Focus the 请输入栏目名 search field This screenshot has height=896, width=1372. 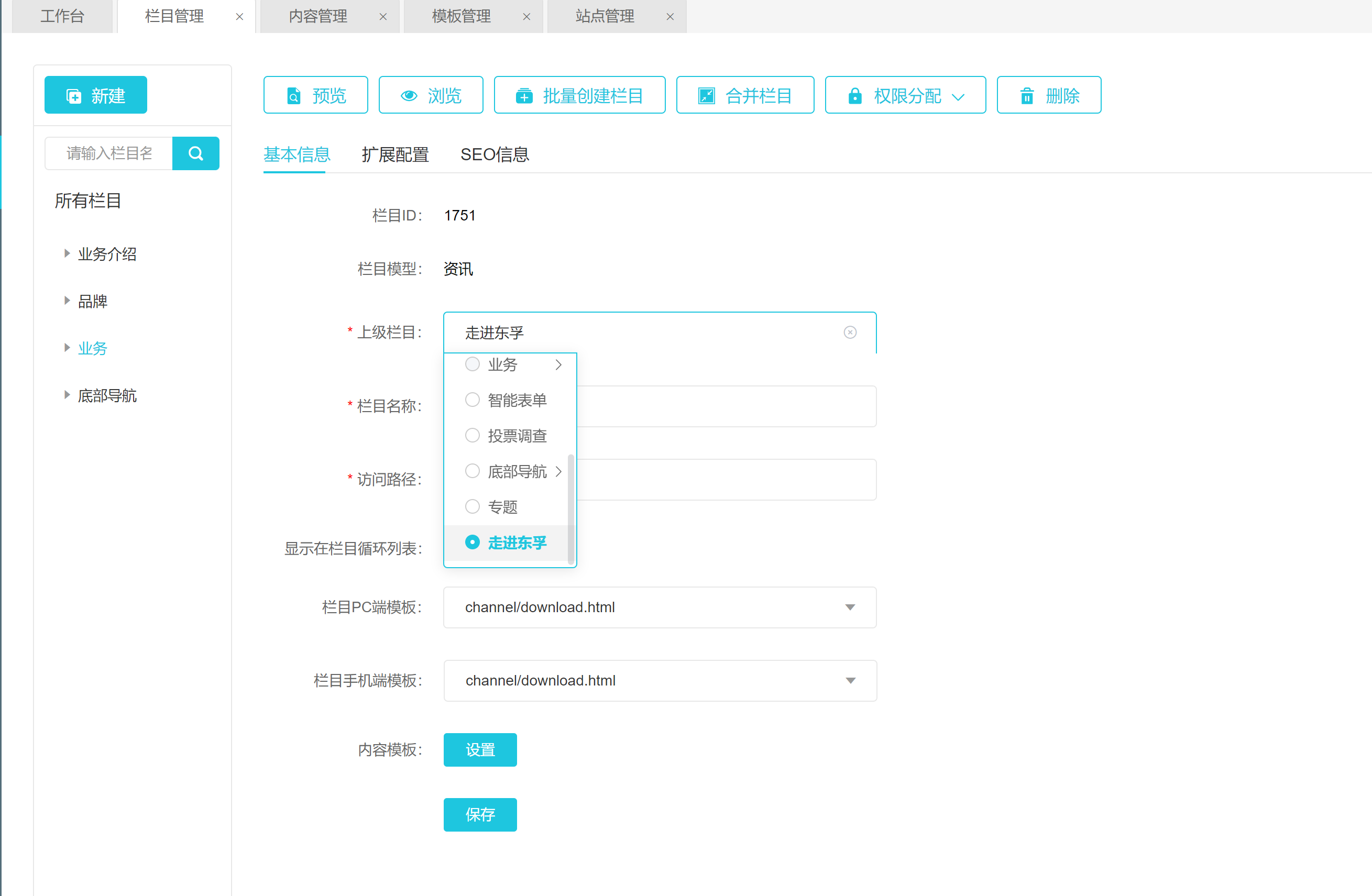(x=109, y=153)
